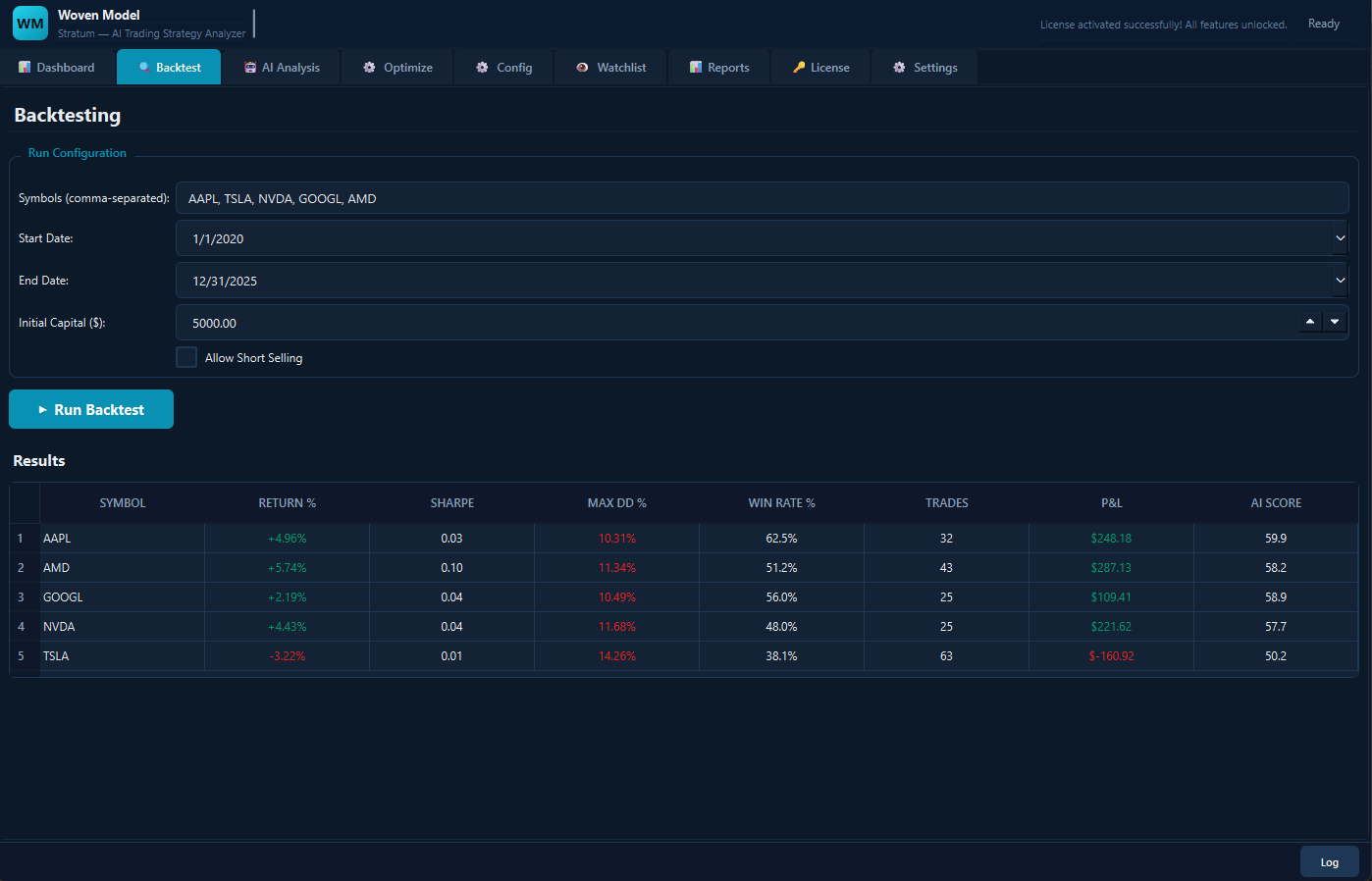Viewport: 1372px width, 881px height.
Task: Click the 62.5% win rate cell
Action: click(x=782, y=539)
